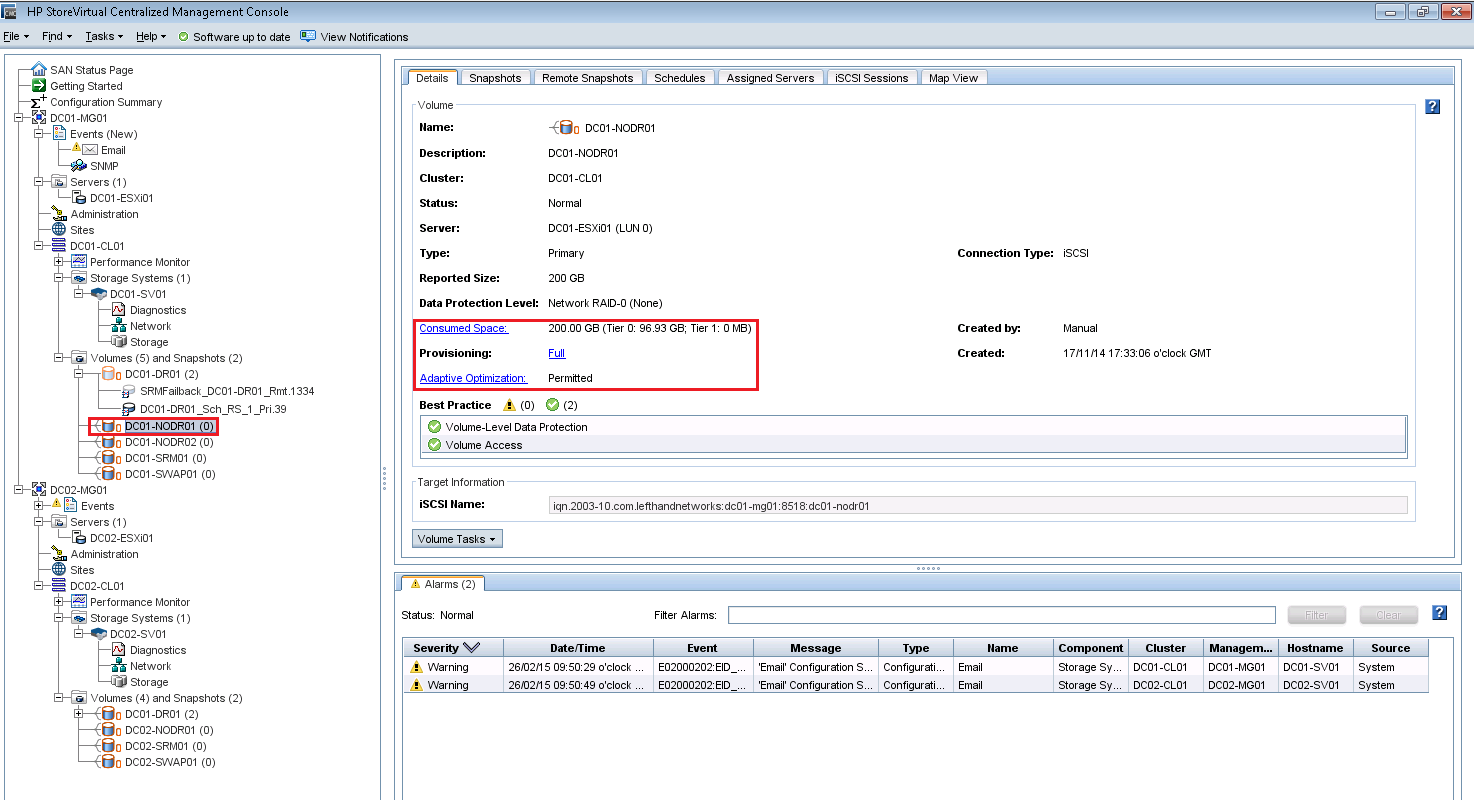Collapse the DC01-CL01 cluster tree node
The width and height of the screenshot is (1474, 800).
coord(39,246)
